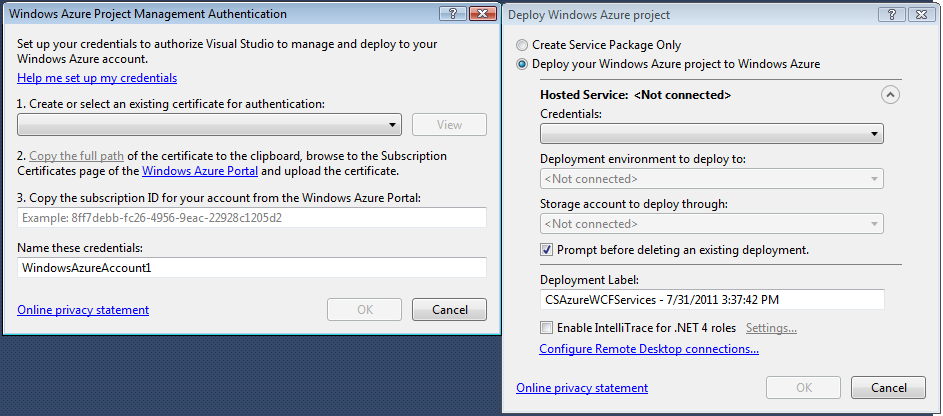Image resolution: width=943 pixels, height=416 pixels.
Task: Open Deployment environment to deploy to dropdown
Action: click(x=711, y=179)
